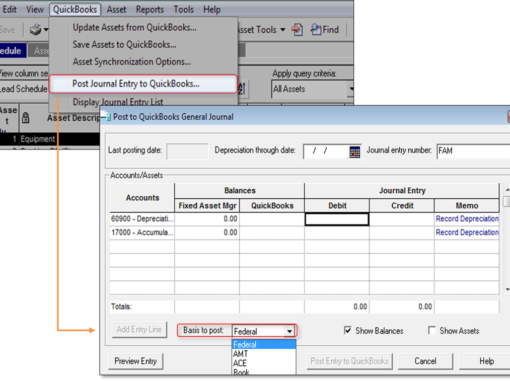Select ACE in the basis list
The image size is (510, 382).
[264, 363]
